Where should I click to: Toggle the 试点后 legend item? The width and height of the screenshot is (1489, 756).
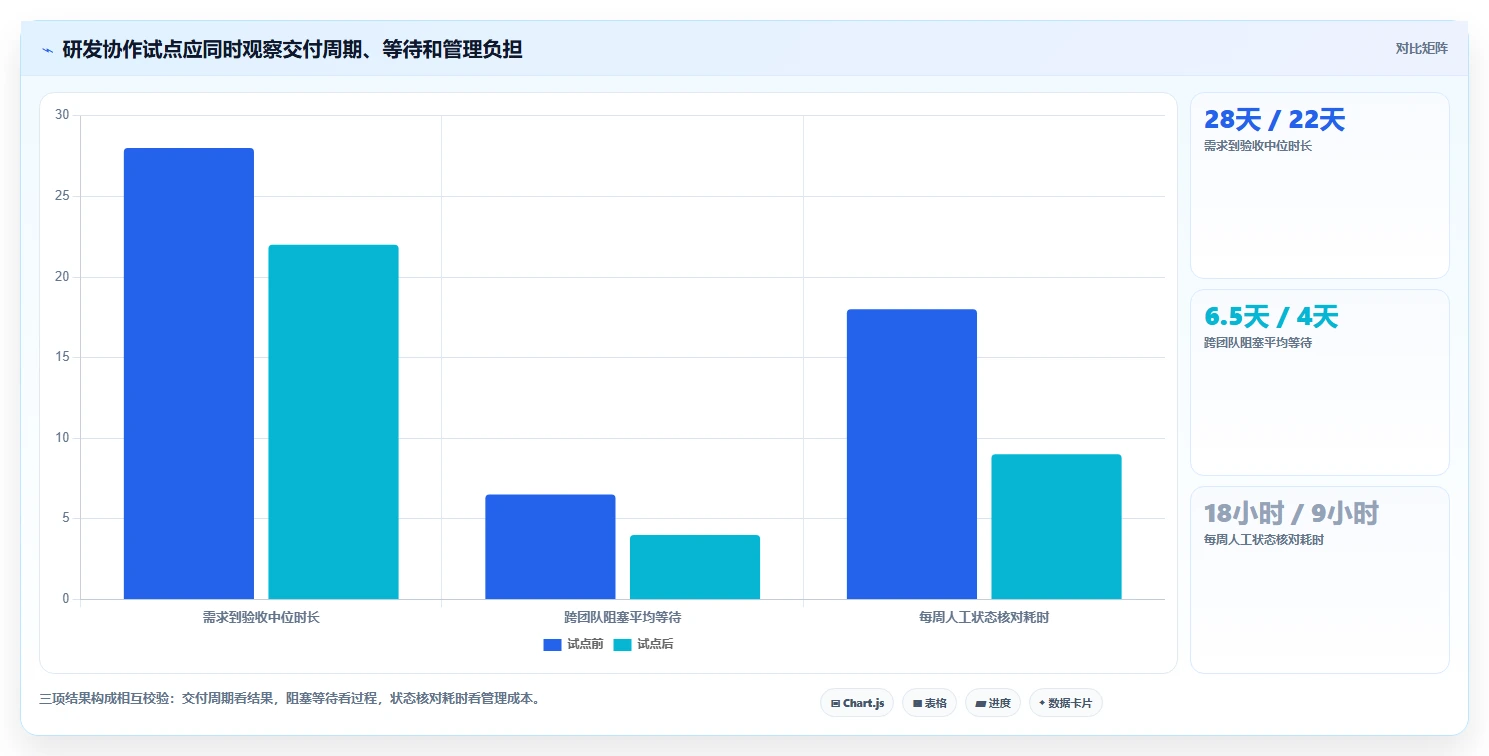(643, 644)
